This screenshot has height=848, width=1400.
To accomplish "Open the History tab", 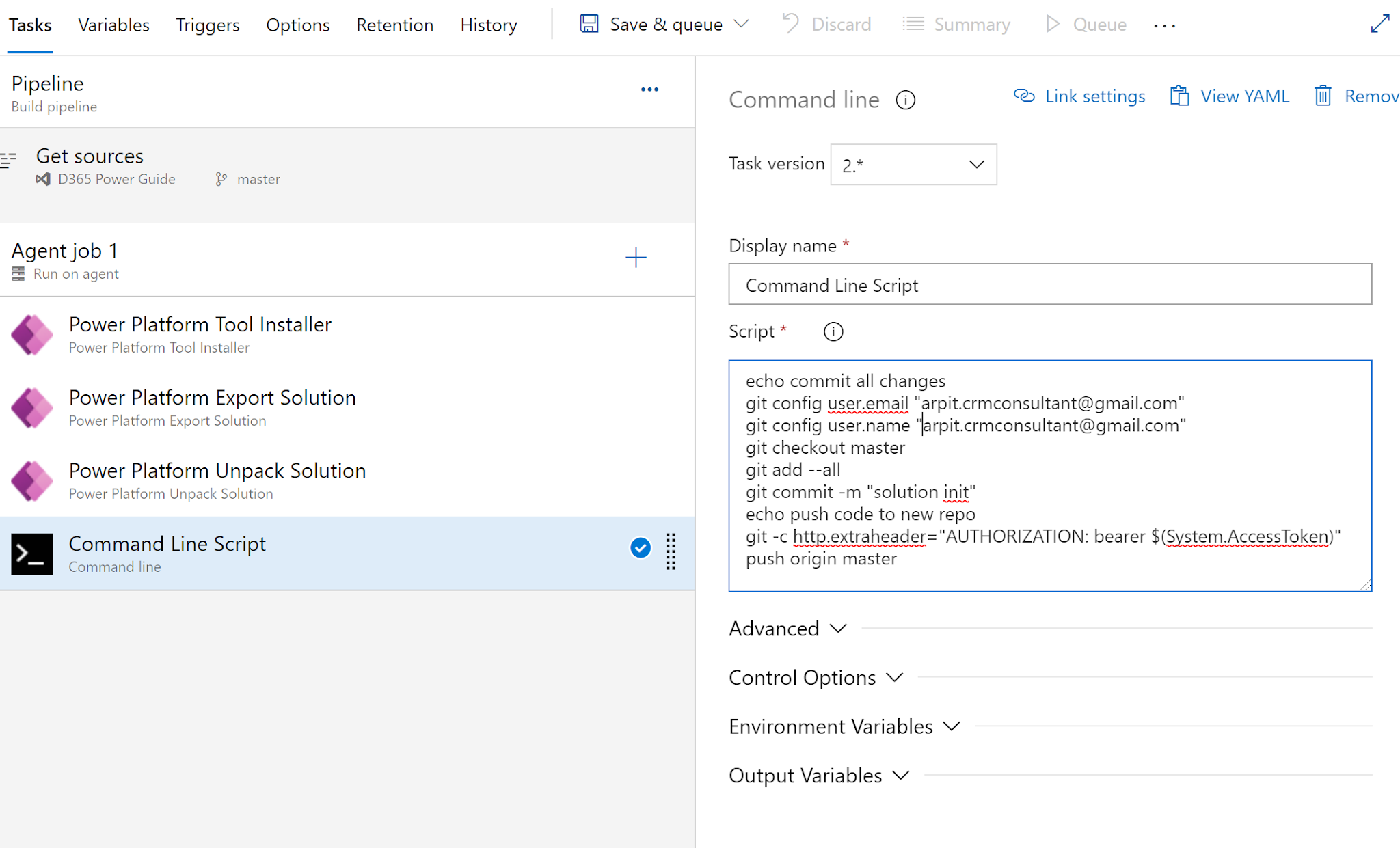I will pos(488,25).
